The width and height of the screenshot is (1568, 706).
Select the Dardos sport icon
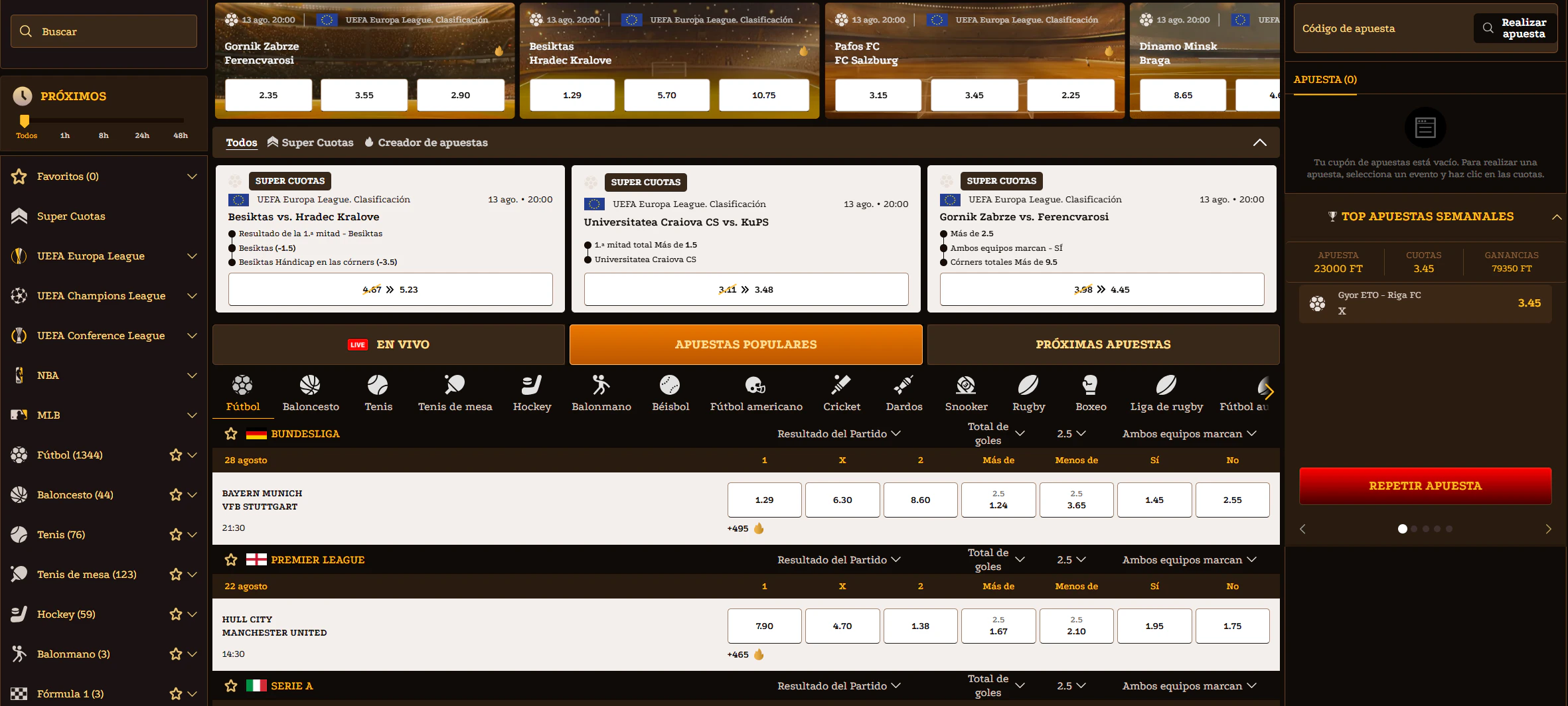(903, 385)
